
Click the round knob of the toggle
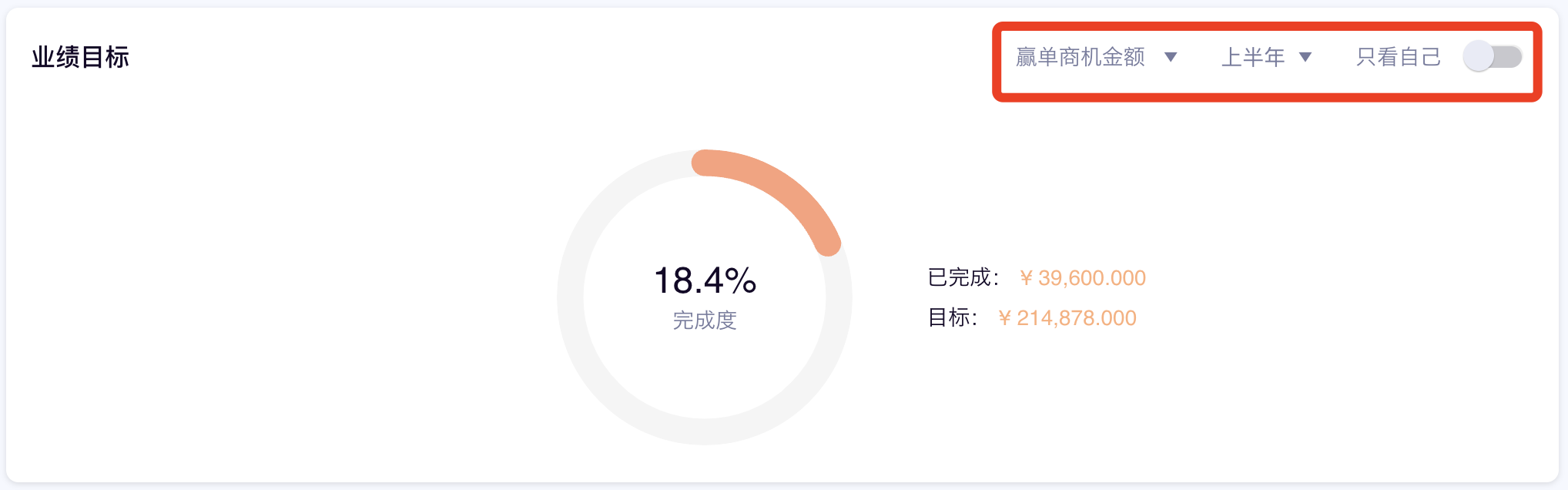pyautogui.click(x=1479, y=57)
